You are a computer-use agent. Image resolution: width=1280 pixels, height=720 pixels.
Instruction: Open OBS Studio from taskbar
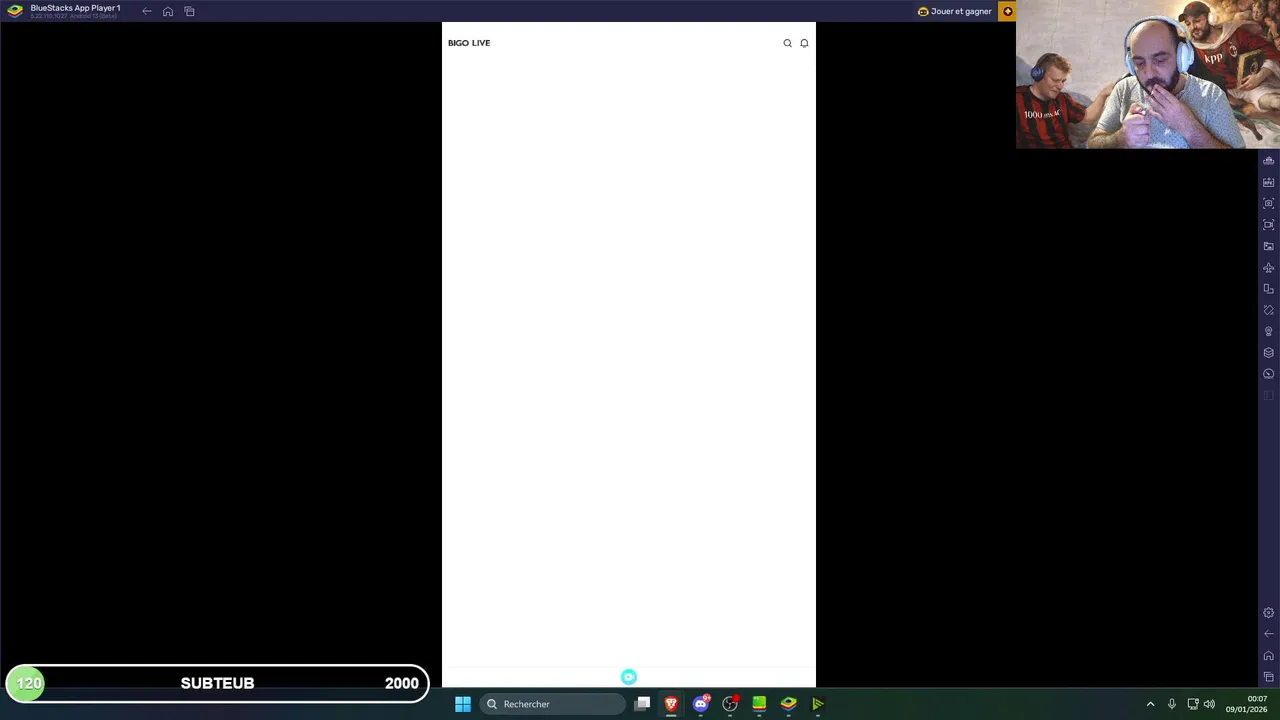coord(730,704)
